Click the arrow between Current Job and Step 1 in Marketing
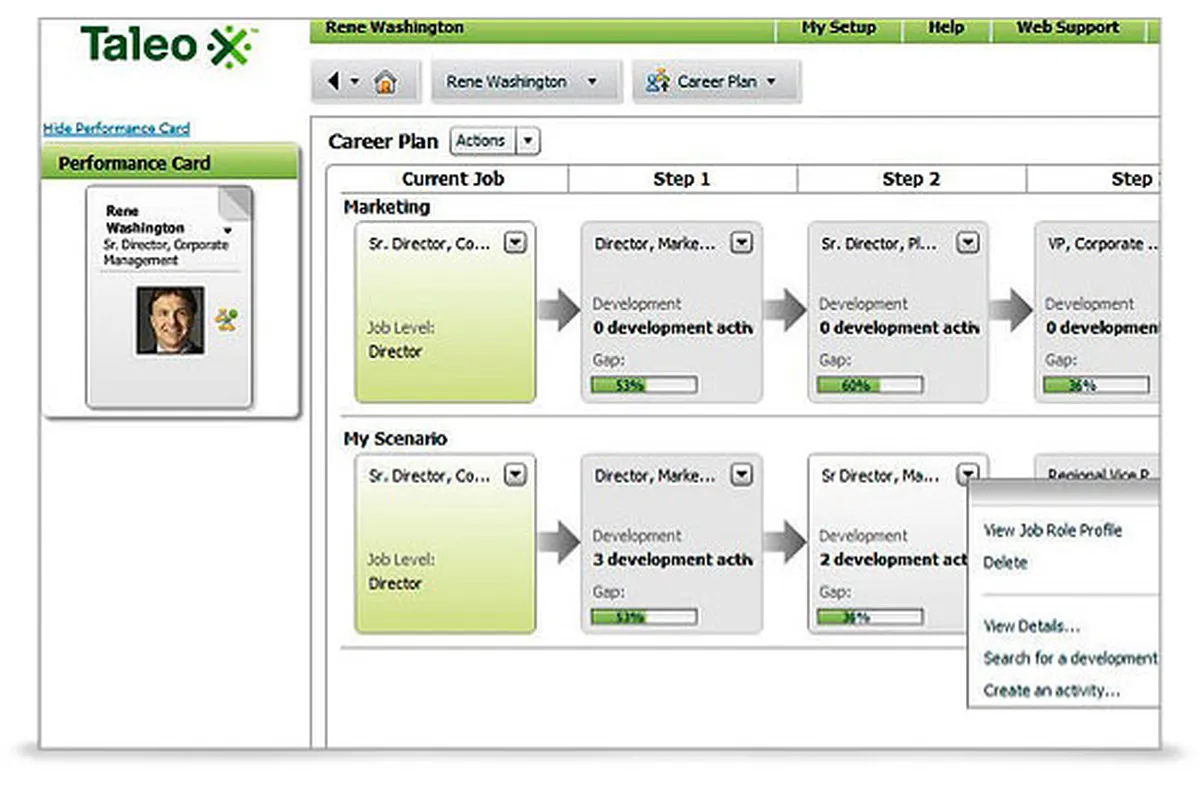The width and height of the screenshot is (1200, 801). pyautogui.click(x=558, y=310)
